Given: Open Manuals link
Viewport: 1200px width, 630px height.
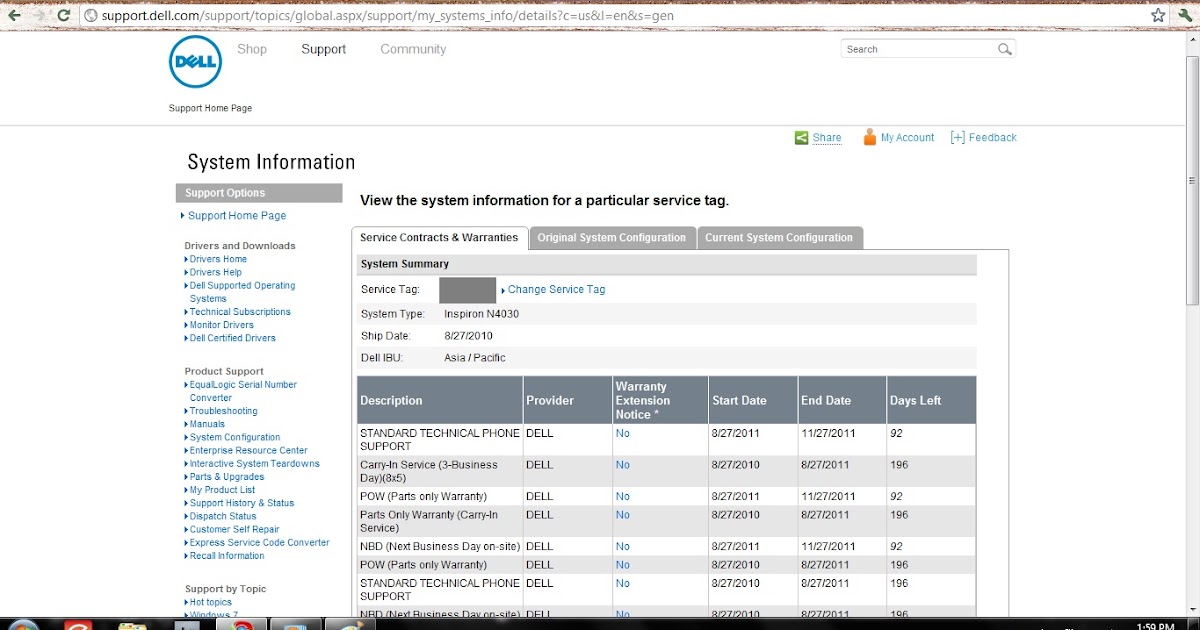Looking at the screenshot, I should coord(207,424).
